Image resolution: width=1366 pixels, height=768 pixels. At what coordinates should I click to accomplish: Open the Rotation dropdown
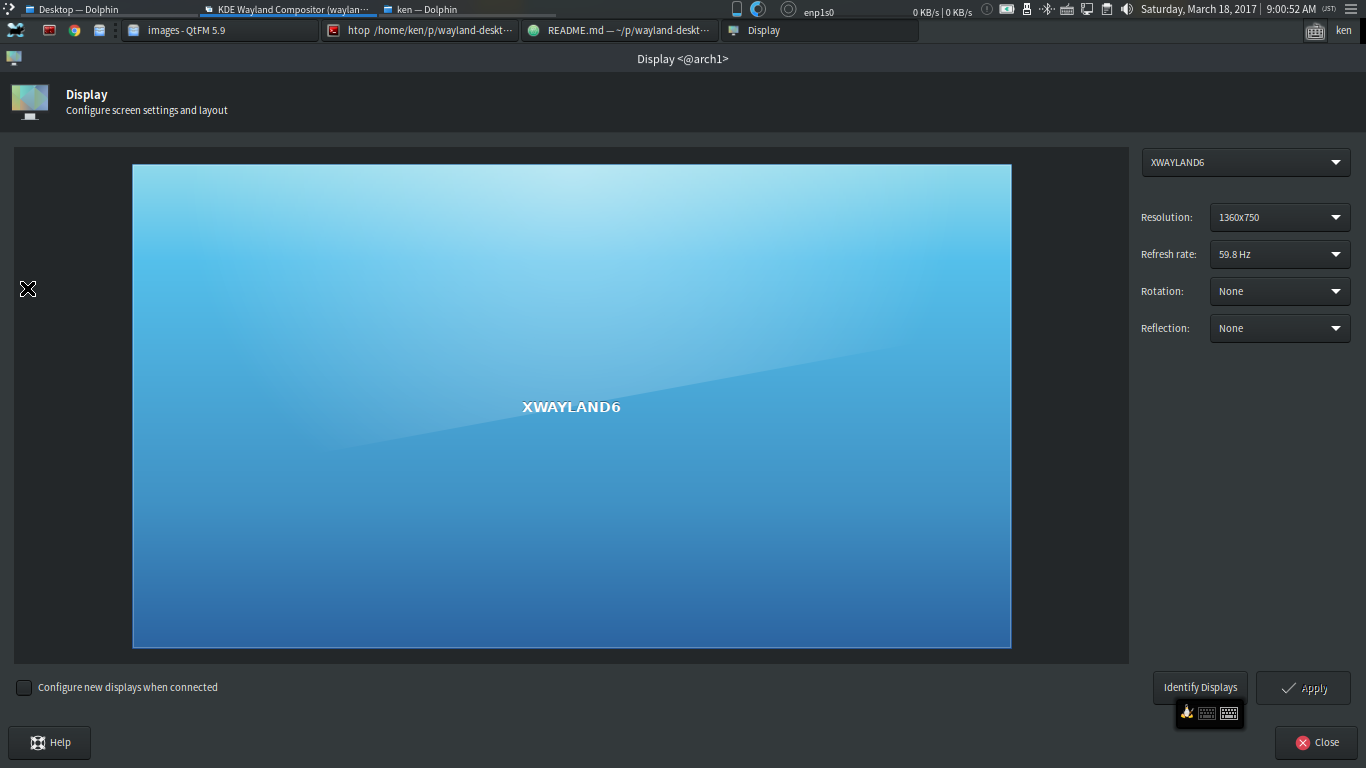(1280, 291)
